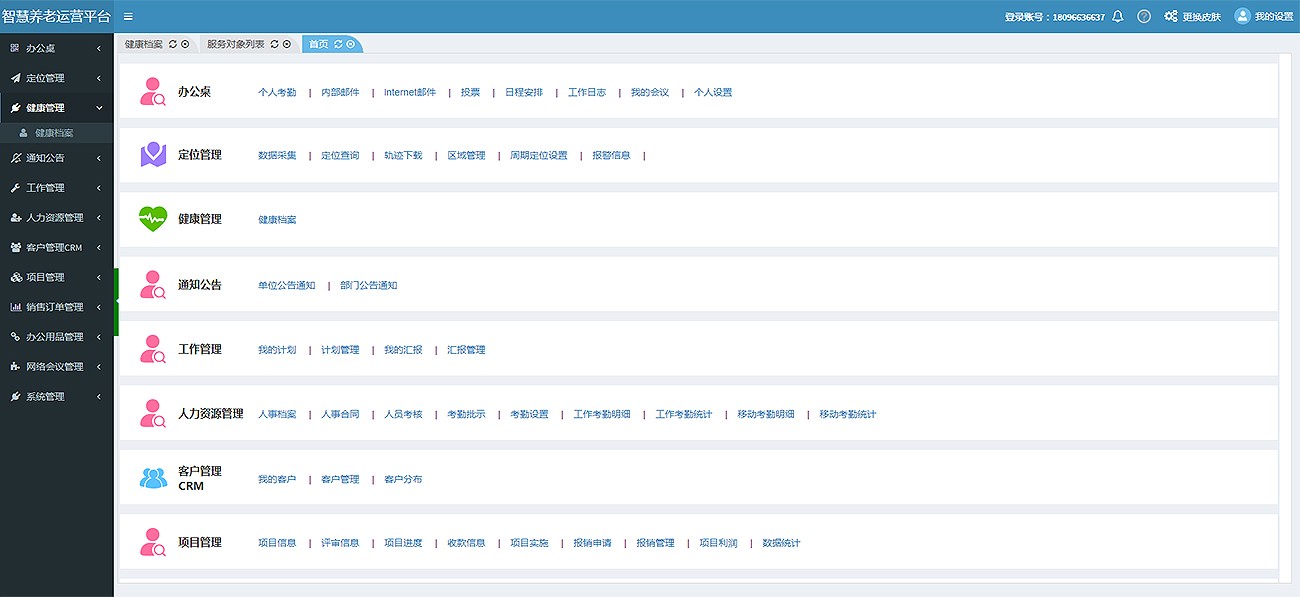Image resolution: width=1300 pixels, height=597 pixels.
Task: Click the sidebar 定位管理 paper-plane icon
Action: pyautogui.click(x=15, y=78)
